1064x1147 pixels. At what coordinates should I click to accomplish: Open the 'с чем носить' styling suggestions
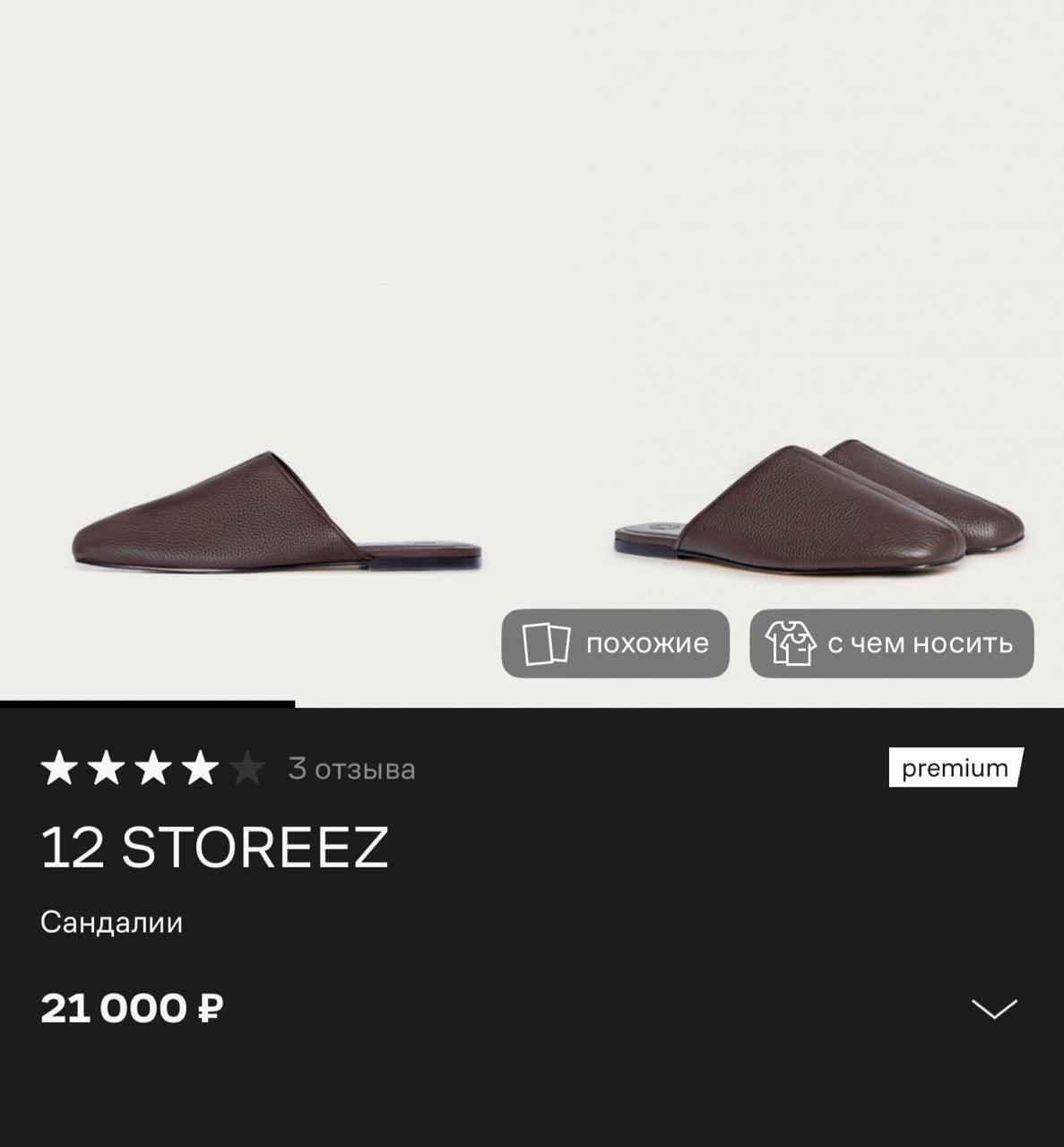920,643
